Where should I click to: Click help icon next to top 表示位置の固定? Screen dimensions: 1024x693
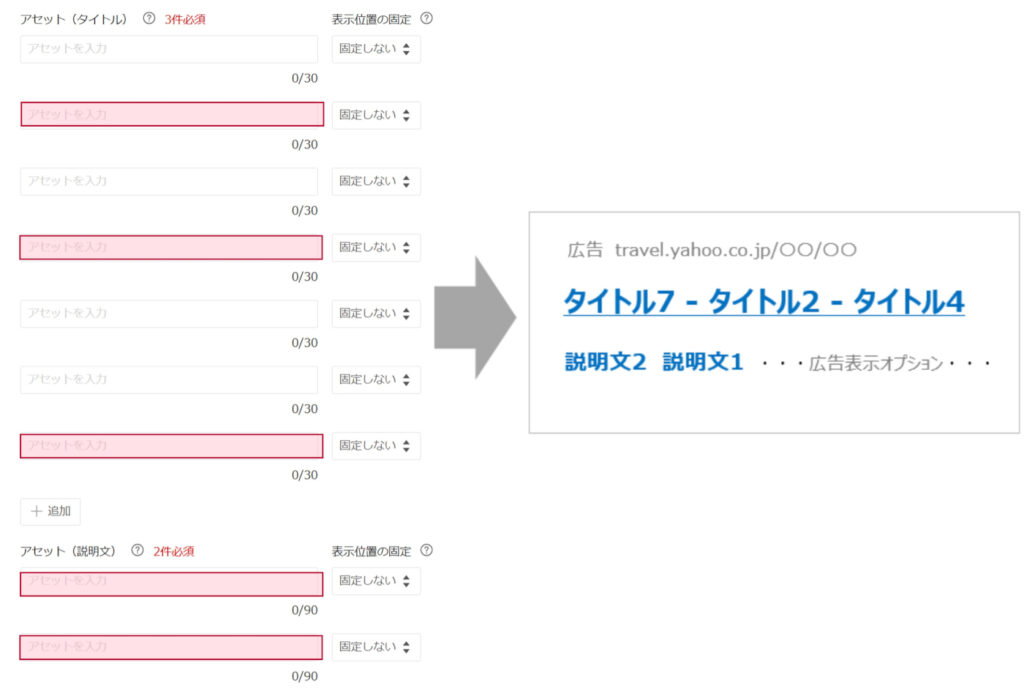coord(428,19)
